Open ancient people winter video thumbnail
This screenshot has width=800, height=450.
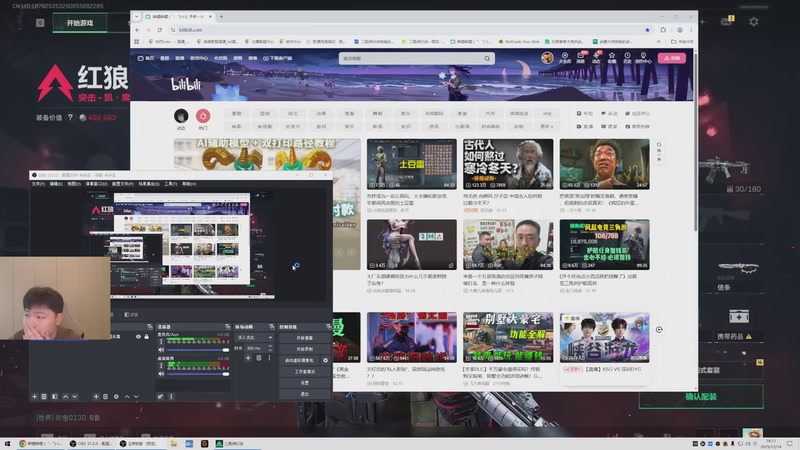pyautogui.click(x=508, y=164)
